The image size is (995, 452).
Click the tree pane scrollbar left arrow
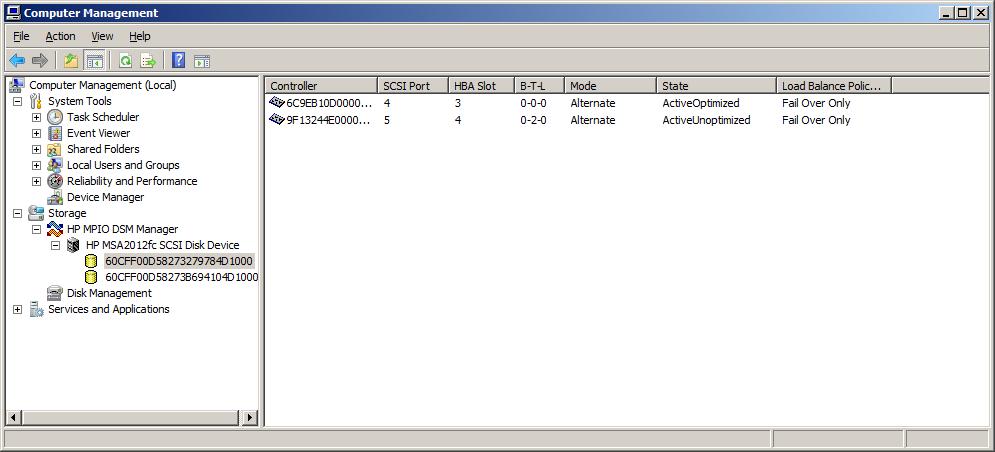pos(13,418)
